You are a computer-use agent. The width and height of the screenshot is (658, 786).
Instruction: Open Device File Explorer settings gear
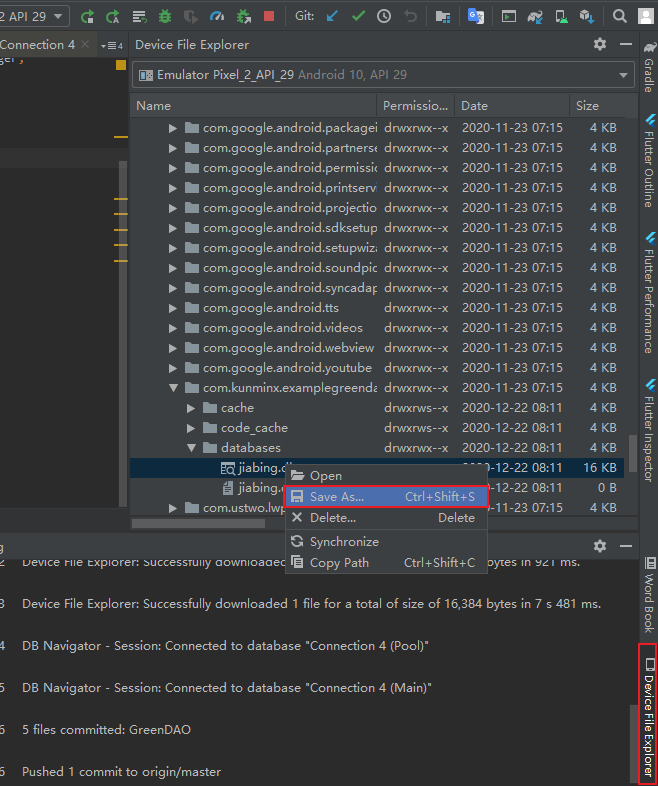[x=600, y=44]
